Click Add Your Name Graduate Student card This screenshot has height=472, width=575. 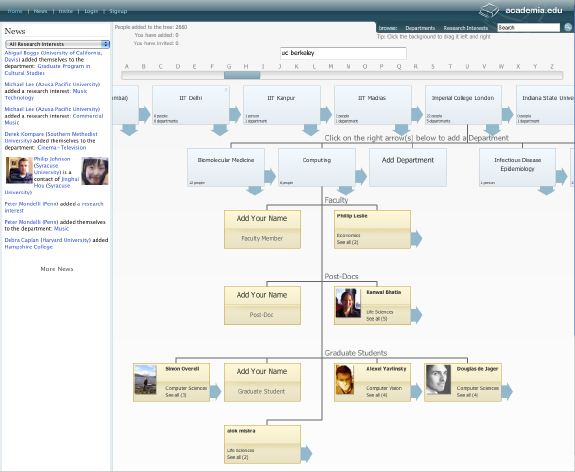[262, 382]
